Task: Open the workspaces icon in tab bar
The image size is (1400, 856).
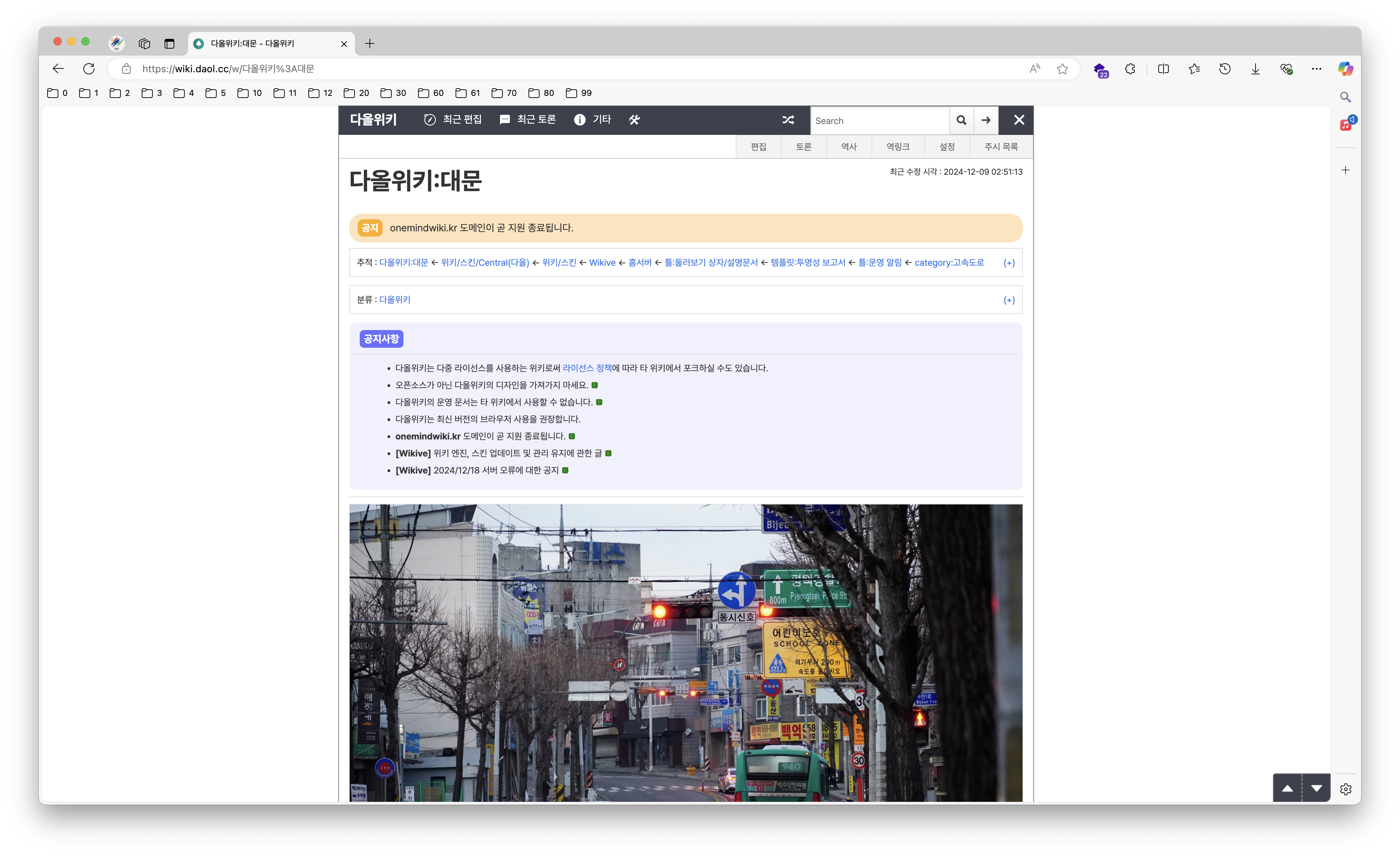Action: [144, 43]
